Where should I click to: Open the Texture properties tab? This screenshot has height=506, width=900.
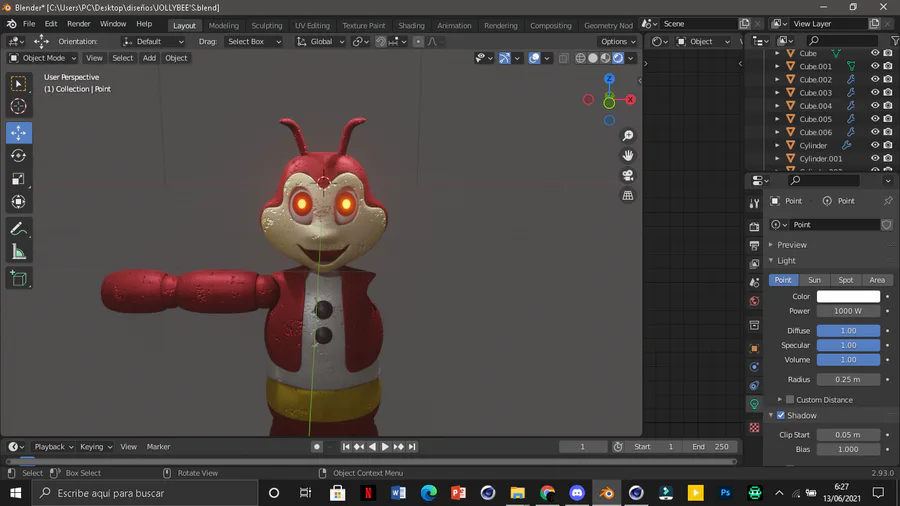coord(754,427)
